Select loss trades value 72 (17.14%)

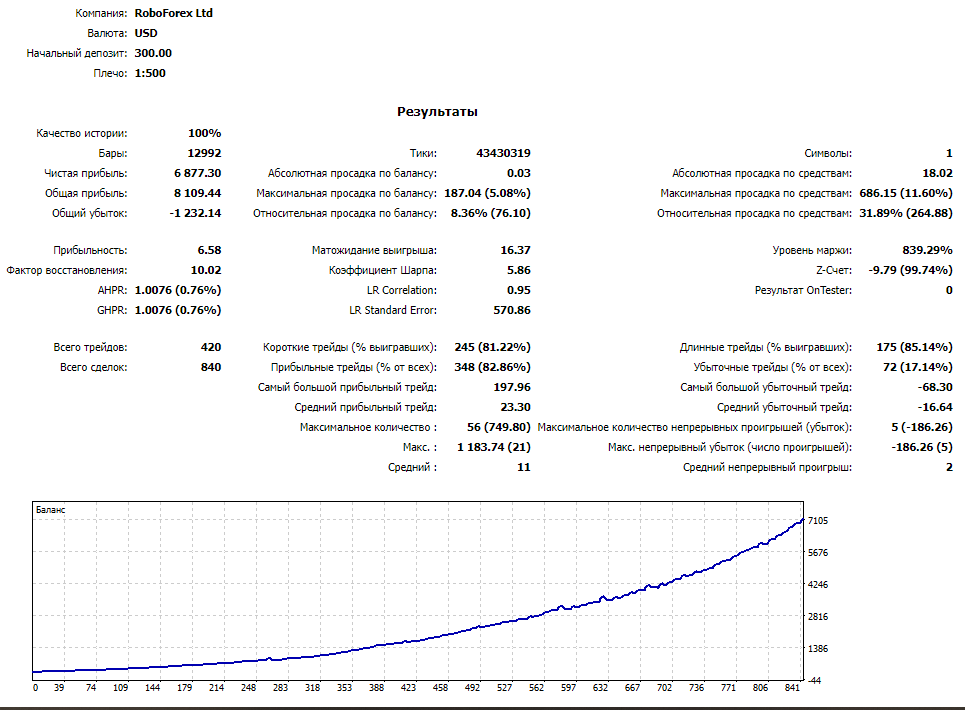tap(918, 367)
